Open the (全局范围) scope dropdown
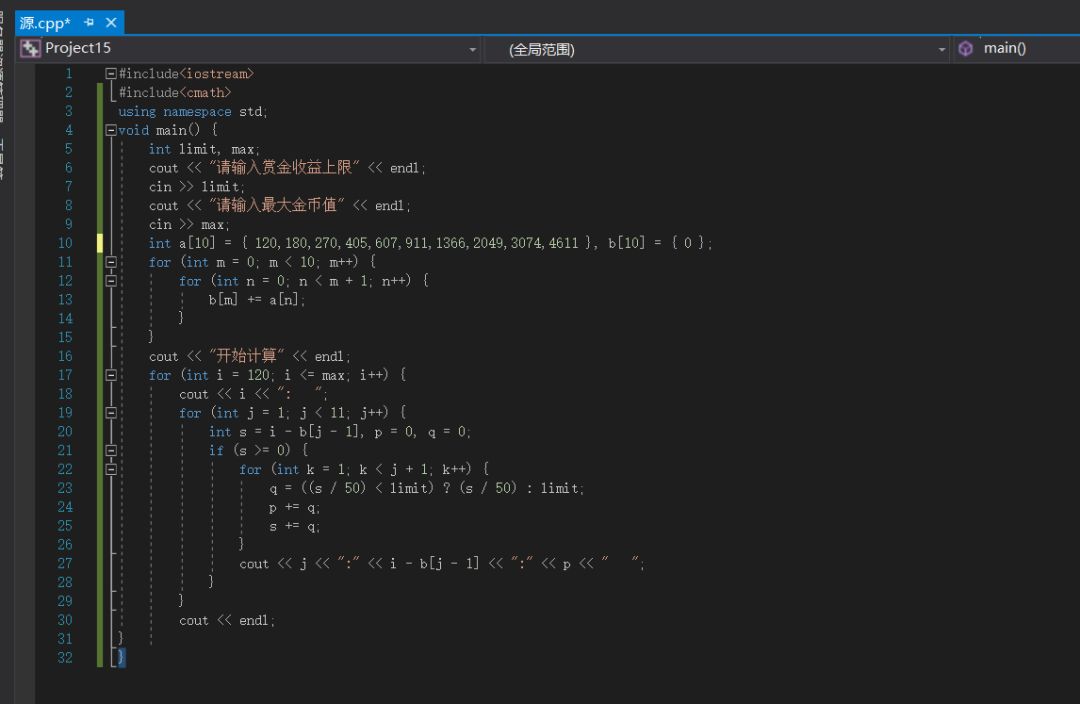1080x704 pixels. [x=942, y=50]
